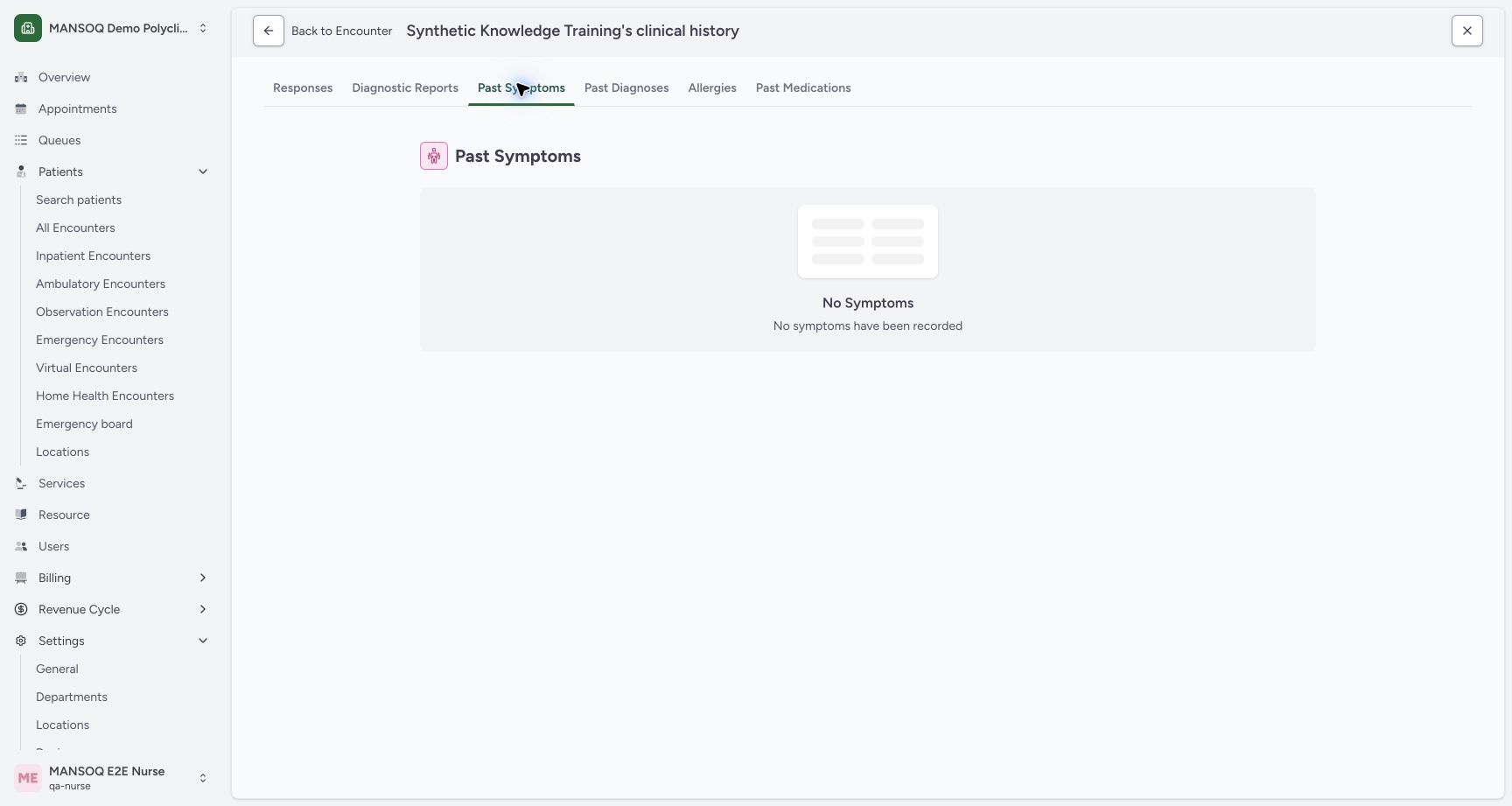
Task: Click the Services sidebar icon
Action: (x=21, y=483)
